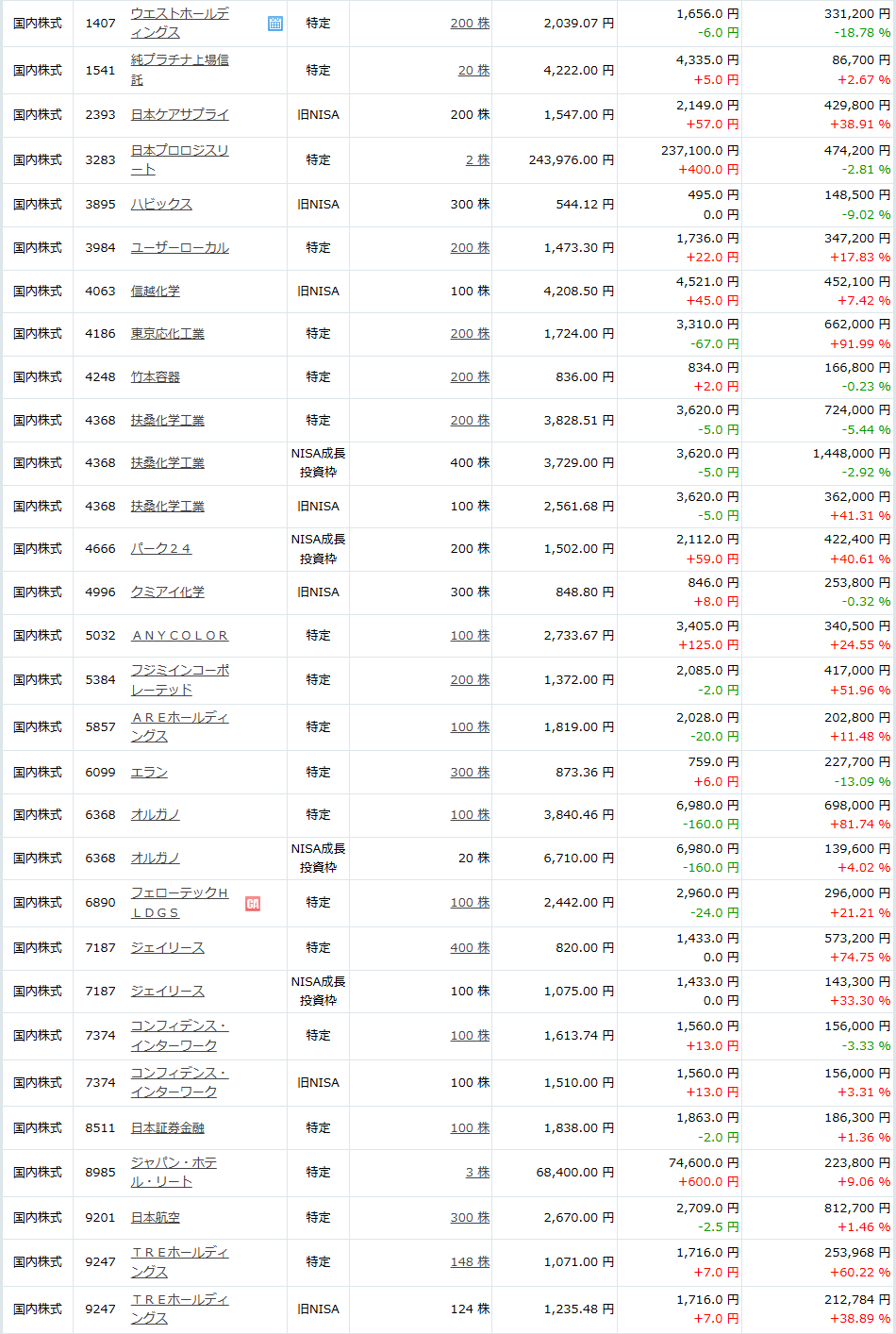Click the 2 株 quantity link for 日本プロロジスリート
Viewport: 896px width, 1334px height.
click(477, 159)
